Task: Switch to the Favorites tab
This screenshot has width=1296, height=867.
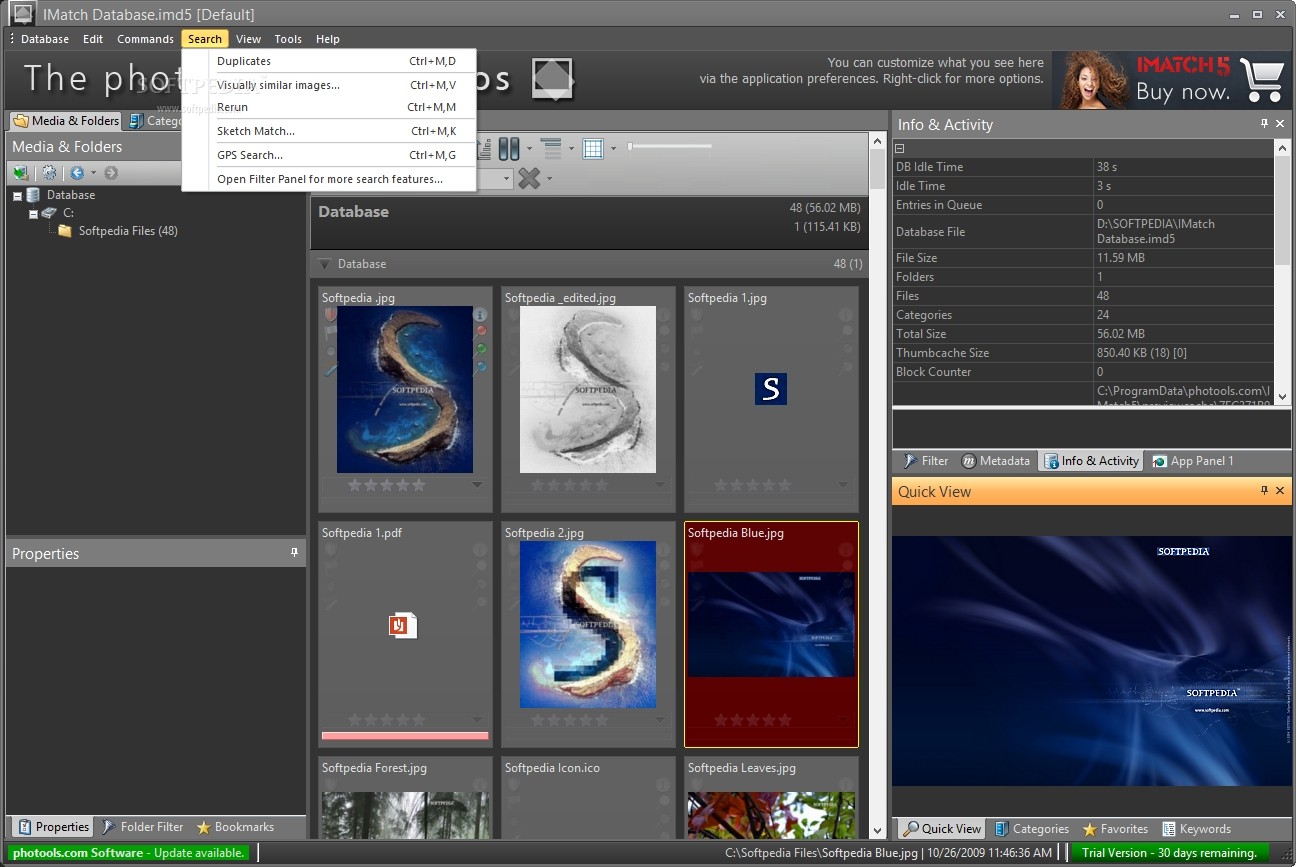Action: coord(1114,829)
